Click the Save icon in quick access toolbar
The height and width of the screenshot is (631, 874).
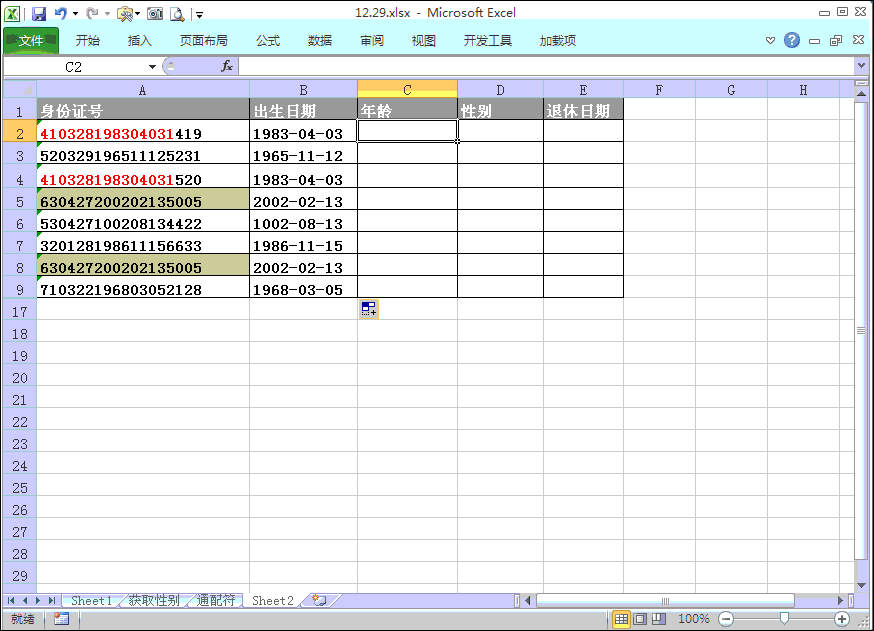tap(38, 13)
